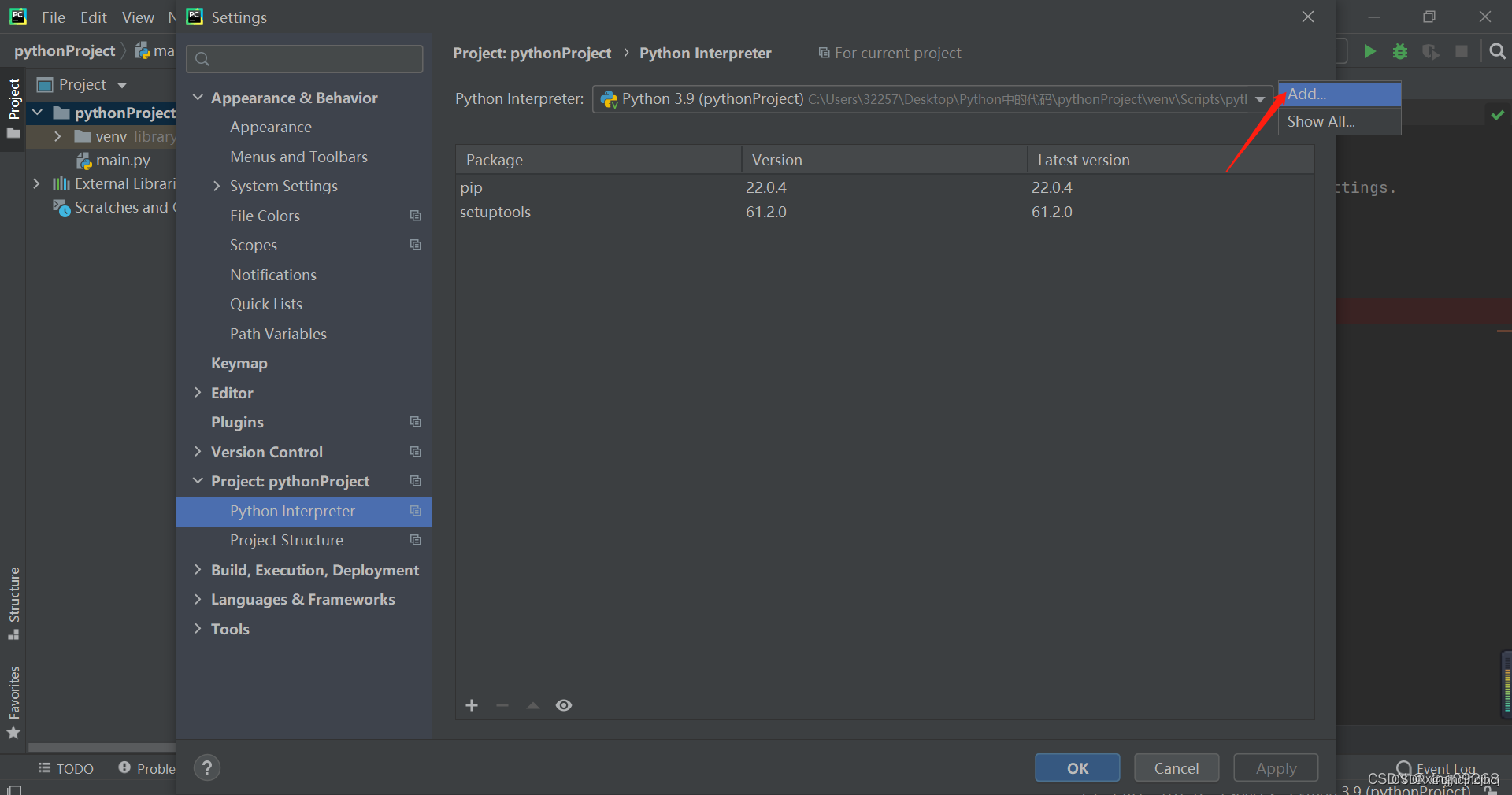
Task: Click the Run with Coverage icon
Action: pyautogui.click(x=1431, y=51)
